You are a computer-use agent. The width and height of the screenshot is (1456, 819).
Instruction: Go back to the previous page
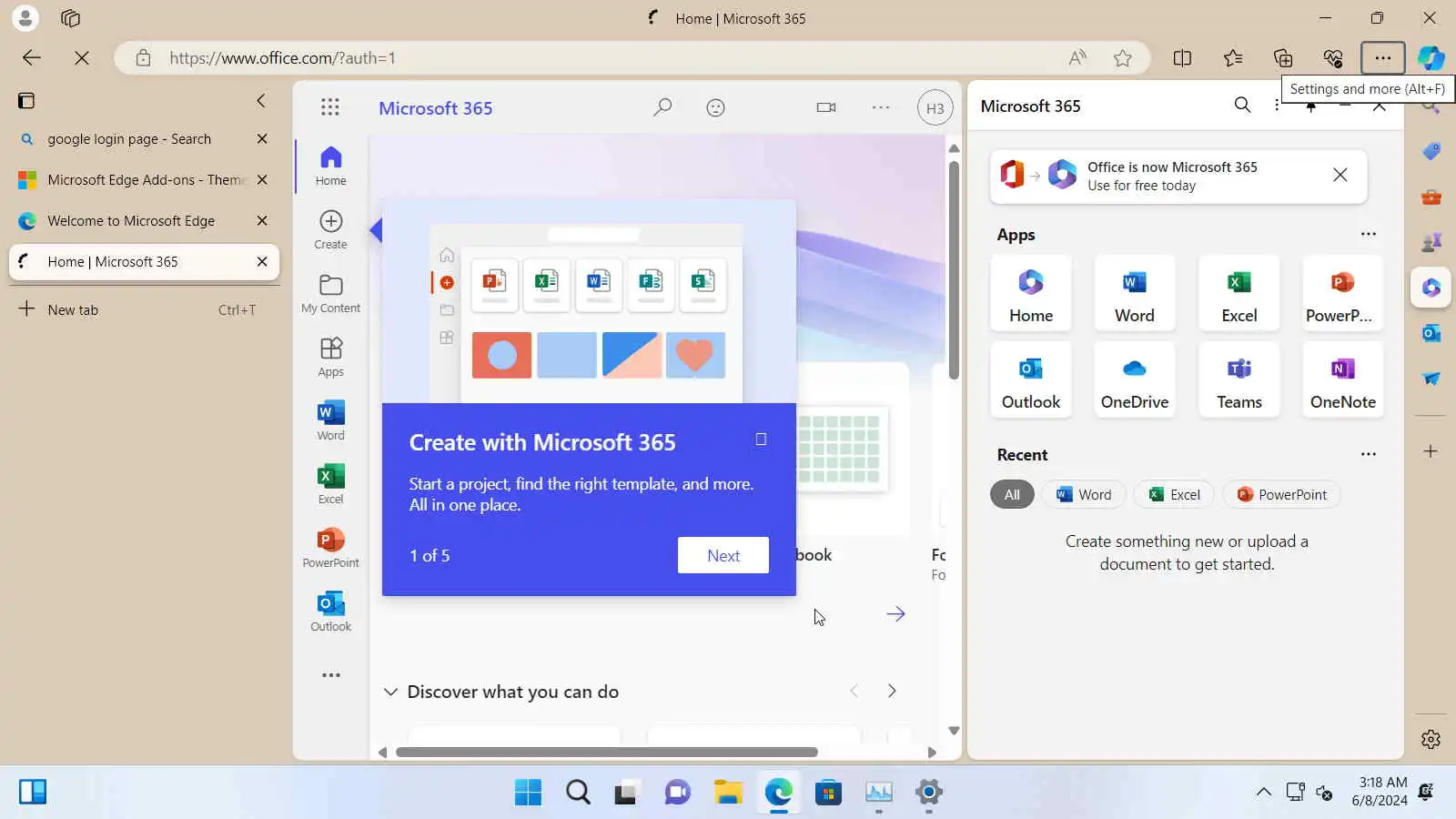tap(32, 58)
